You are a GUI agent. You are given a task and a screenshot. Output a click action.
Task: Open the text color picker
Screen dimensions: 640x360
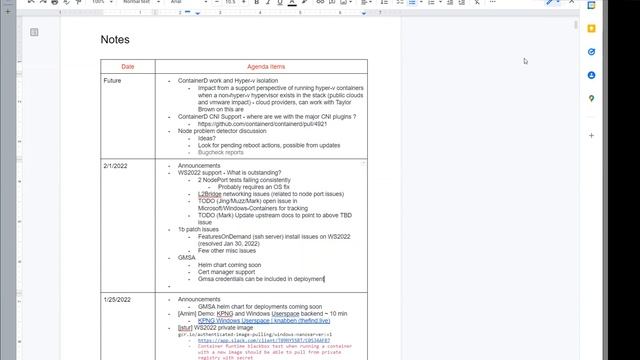tap(292, 2)
